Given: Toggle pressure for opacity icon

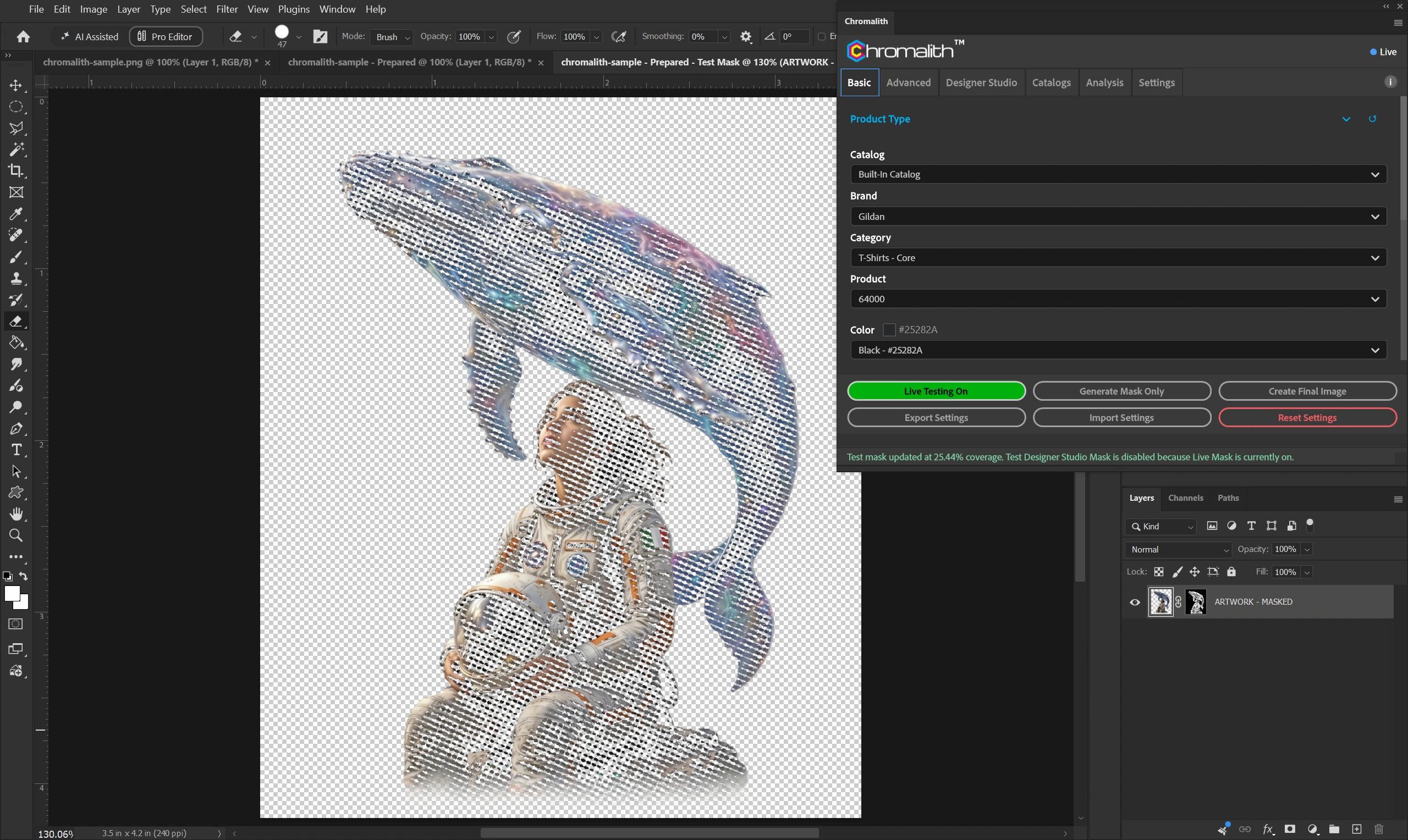Looking at the screenshot, I should [x=514, y=37].
